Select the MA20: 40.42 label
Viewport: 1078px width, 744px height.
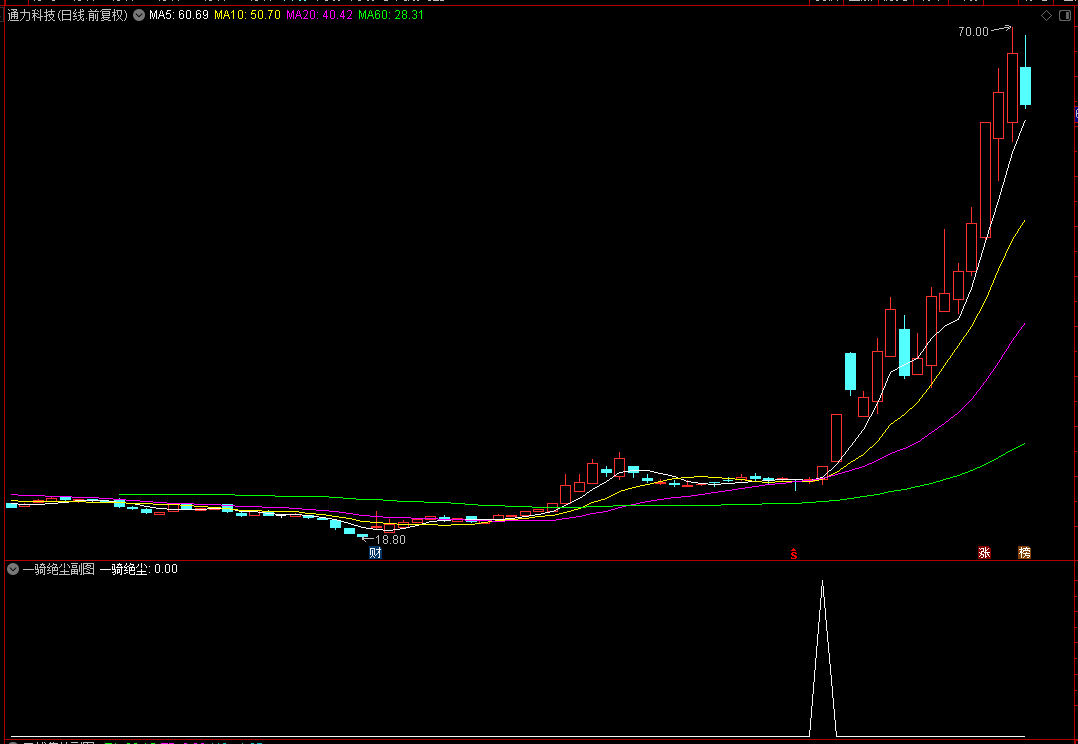point(319,15)
